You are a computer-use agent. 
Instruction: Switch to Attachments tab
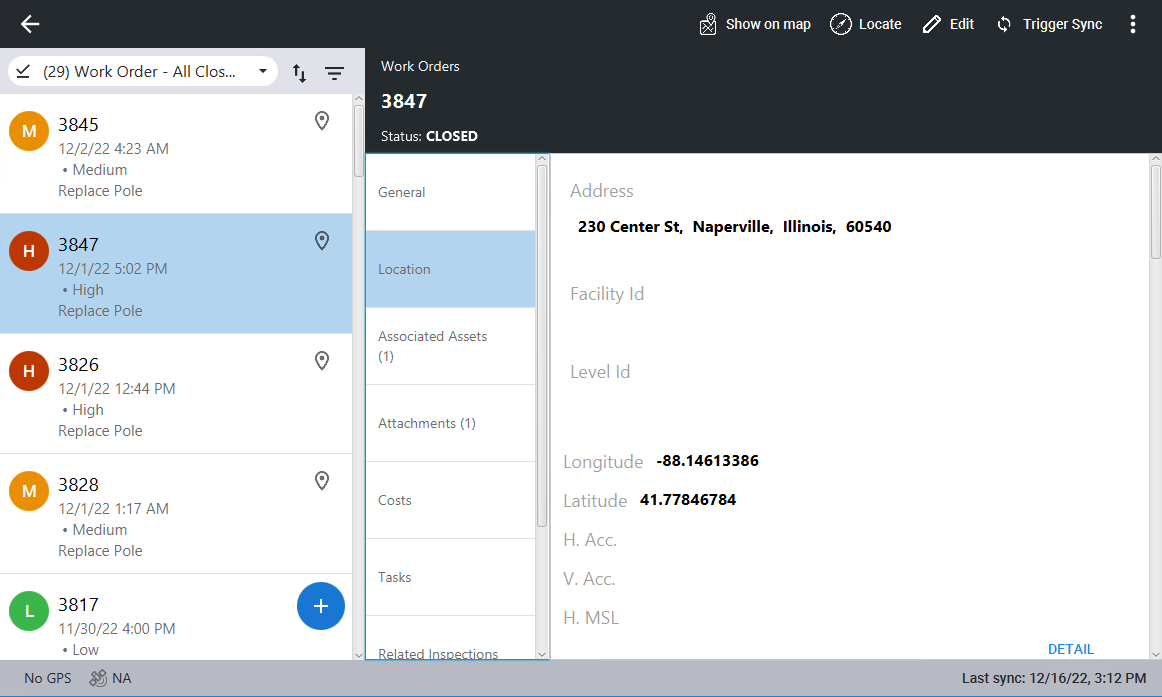tap(450, 423)
